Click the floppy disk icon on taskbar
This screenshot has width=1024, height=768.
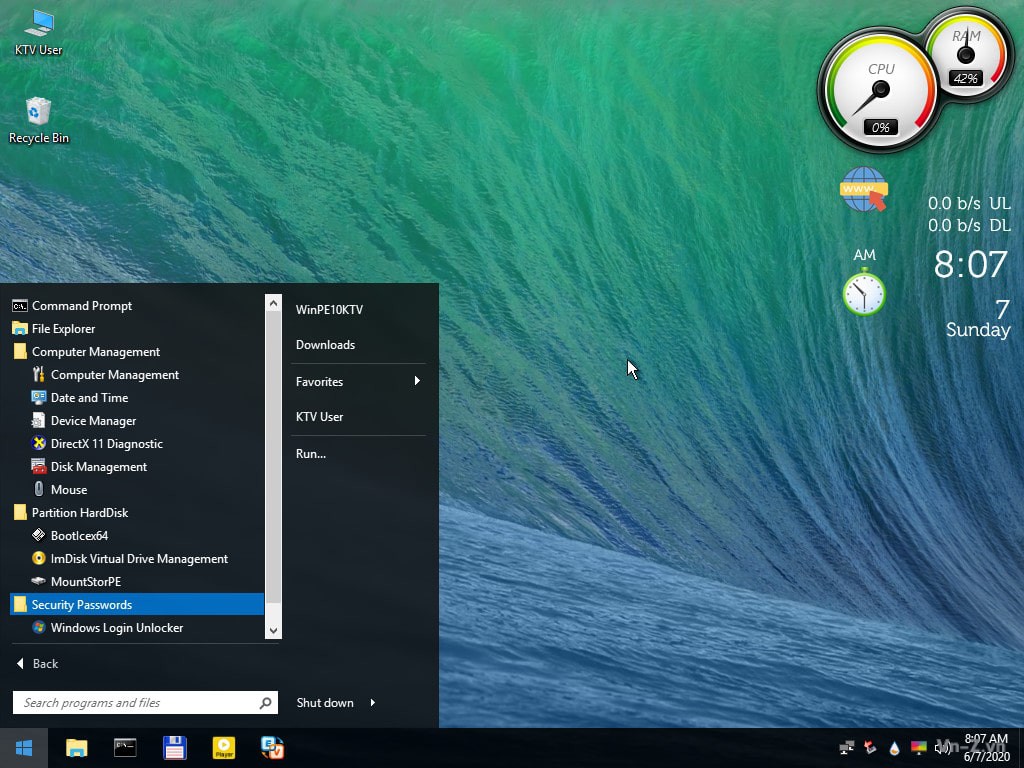click(x=175, y=747)
